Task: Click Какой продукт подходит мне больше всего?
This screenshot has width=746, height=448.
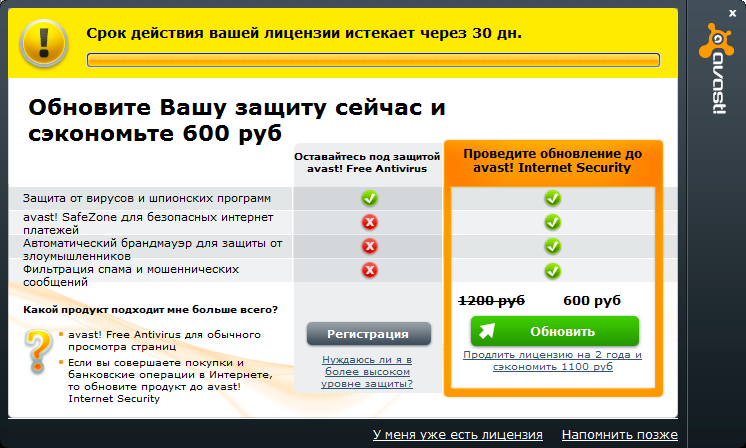Action: [x=150, y=310]
